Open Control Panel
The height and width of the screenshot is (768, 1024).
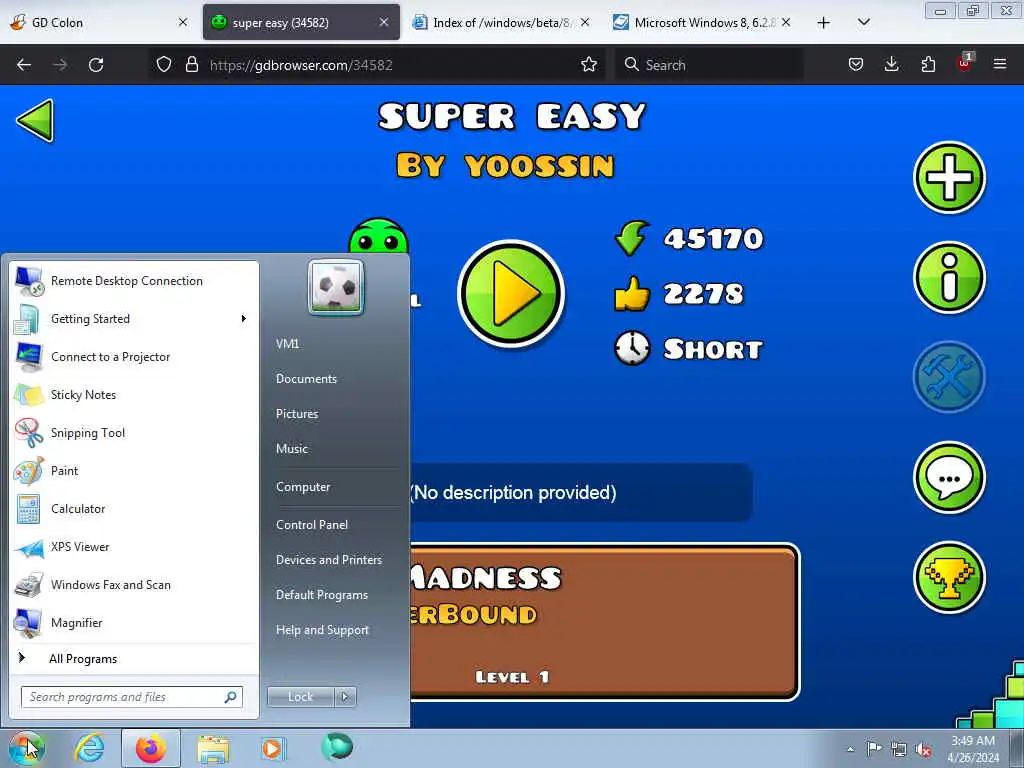pos(312,524)
